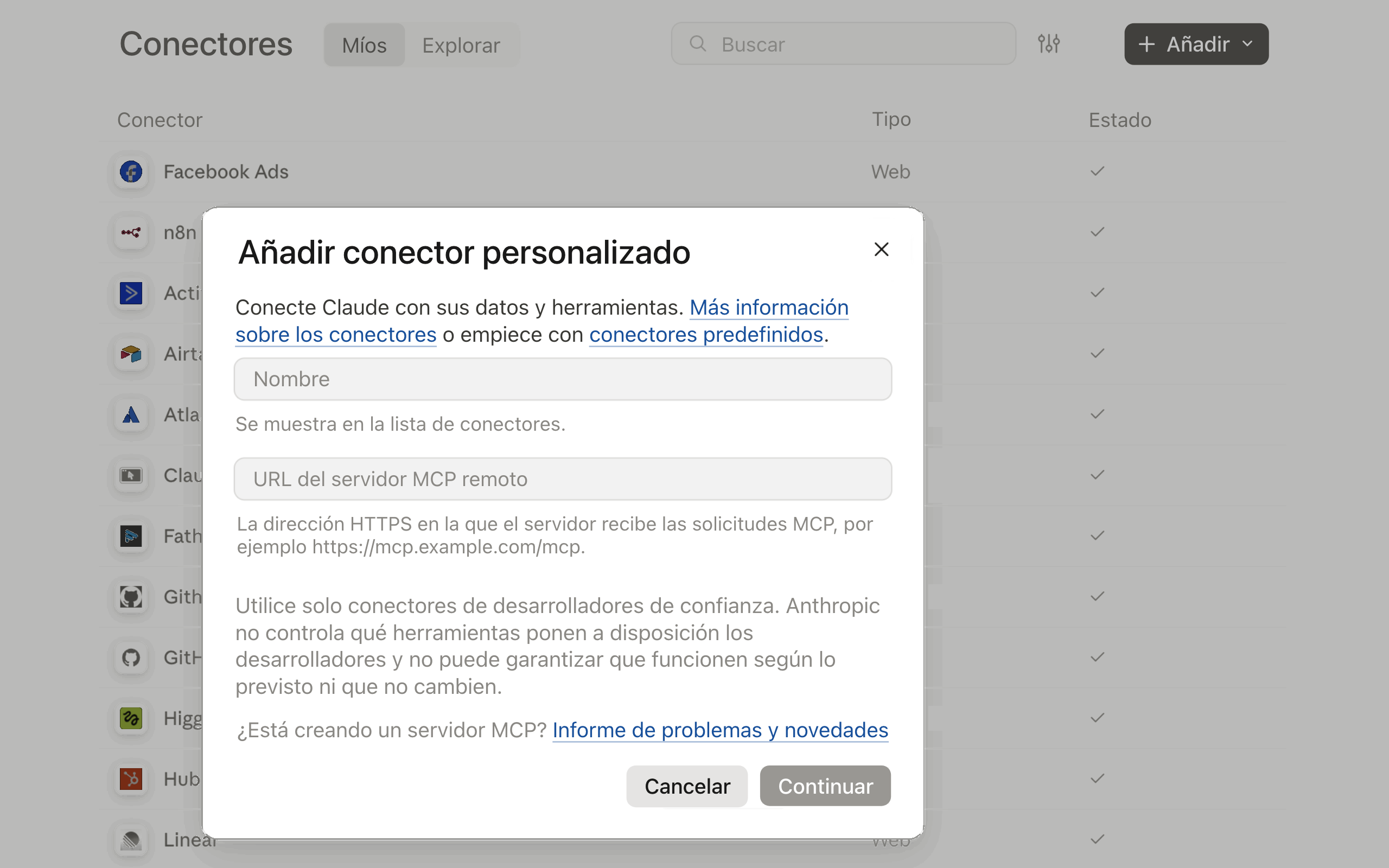Click the Buscar search field
This screenshot has height=868, width=1389.
pyautogui.click(x=843, y=43)
